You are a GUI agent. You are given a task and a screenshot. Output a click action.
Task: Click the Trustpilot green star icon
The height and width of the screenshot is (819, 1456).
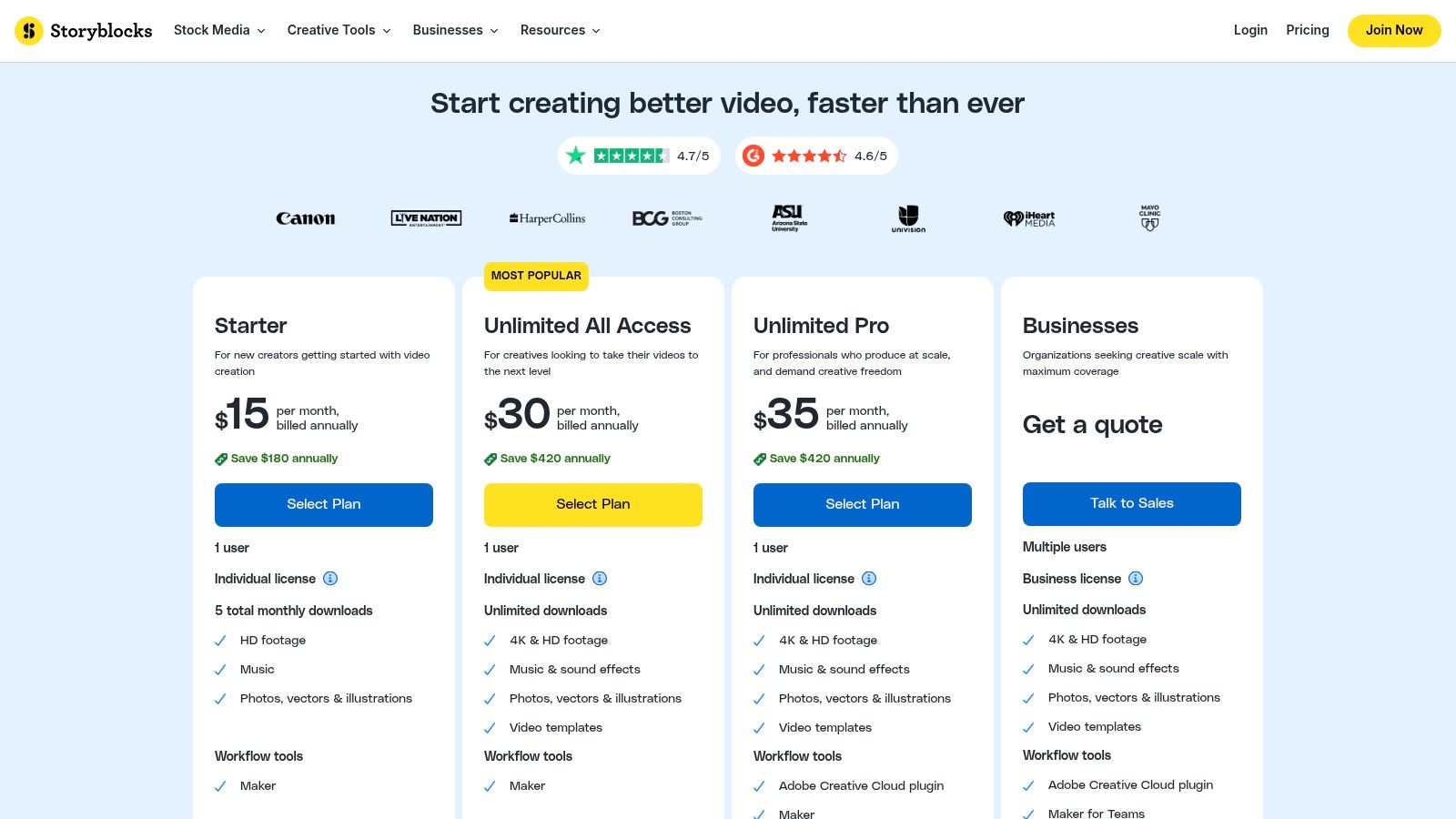pyautogui.click(x=575, y=156)
